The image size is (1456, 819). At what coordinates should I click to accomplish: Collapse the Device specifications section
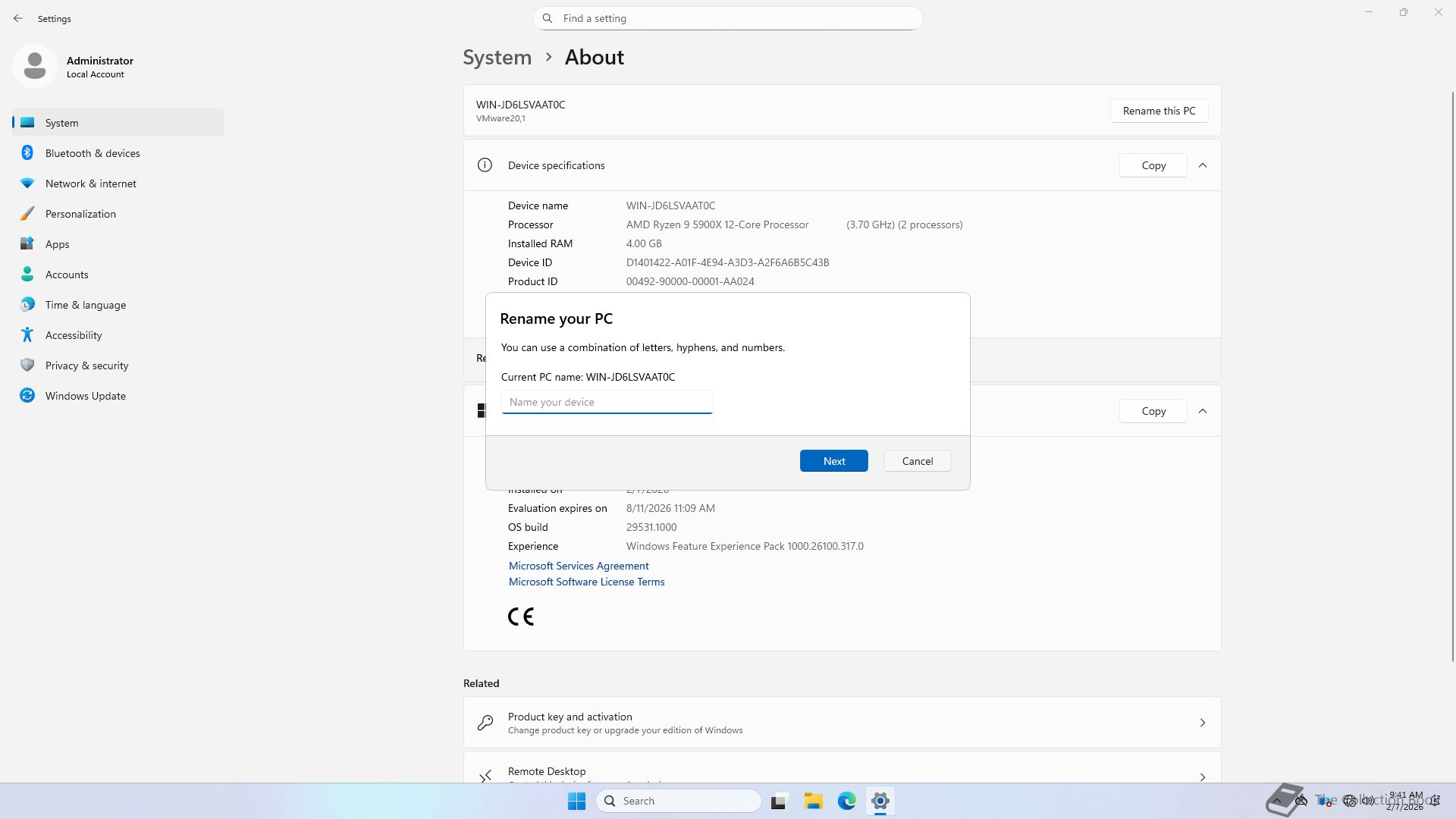1203,165
